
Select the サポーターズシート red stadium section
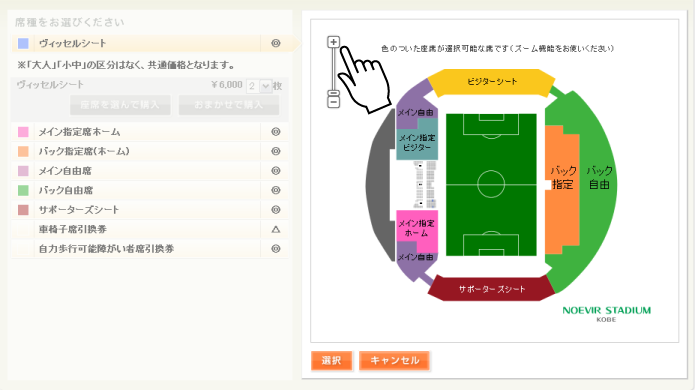[x=492, y=289]
